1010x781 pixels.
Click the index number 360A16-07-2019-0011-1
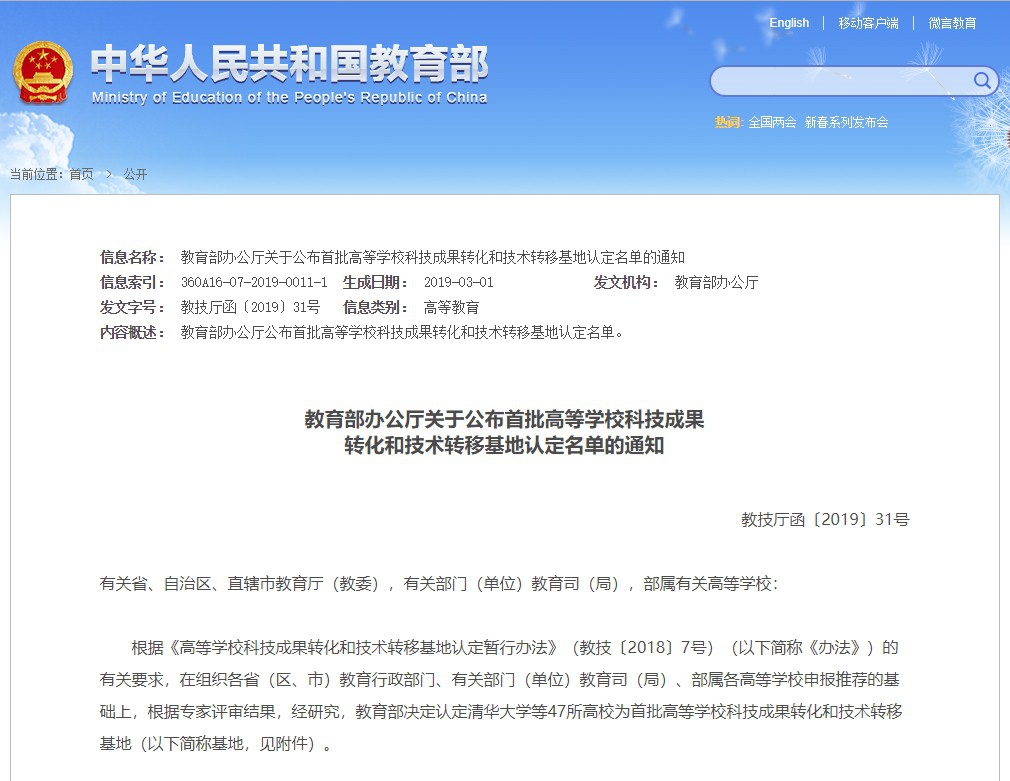(254, 282)
